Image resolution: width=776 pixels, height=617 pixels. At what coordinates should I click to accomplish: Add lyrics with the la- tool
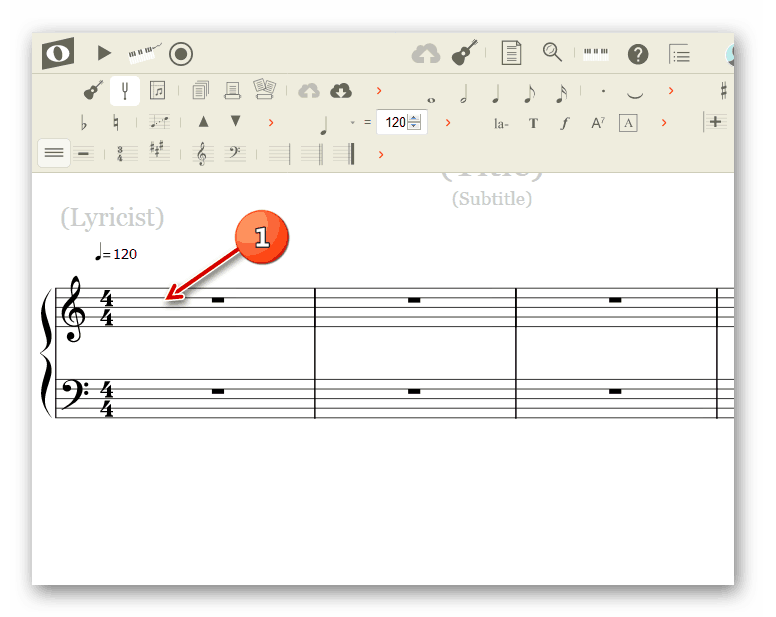(501, 124)
